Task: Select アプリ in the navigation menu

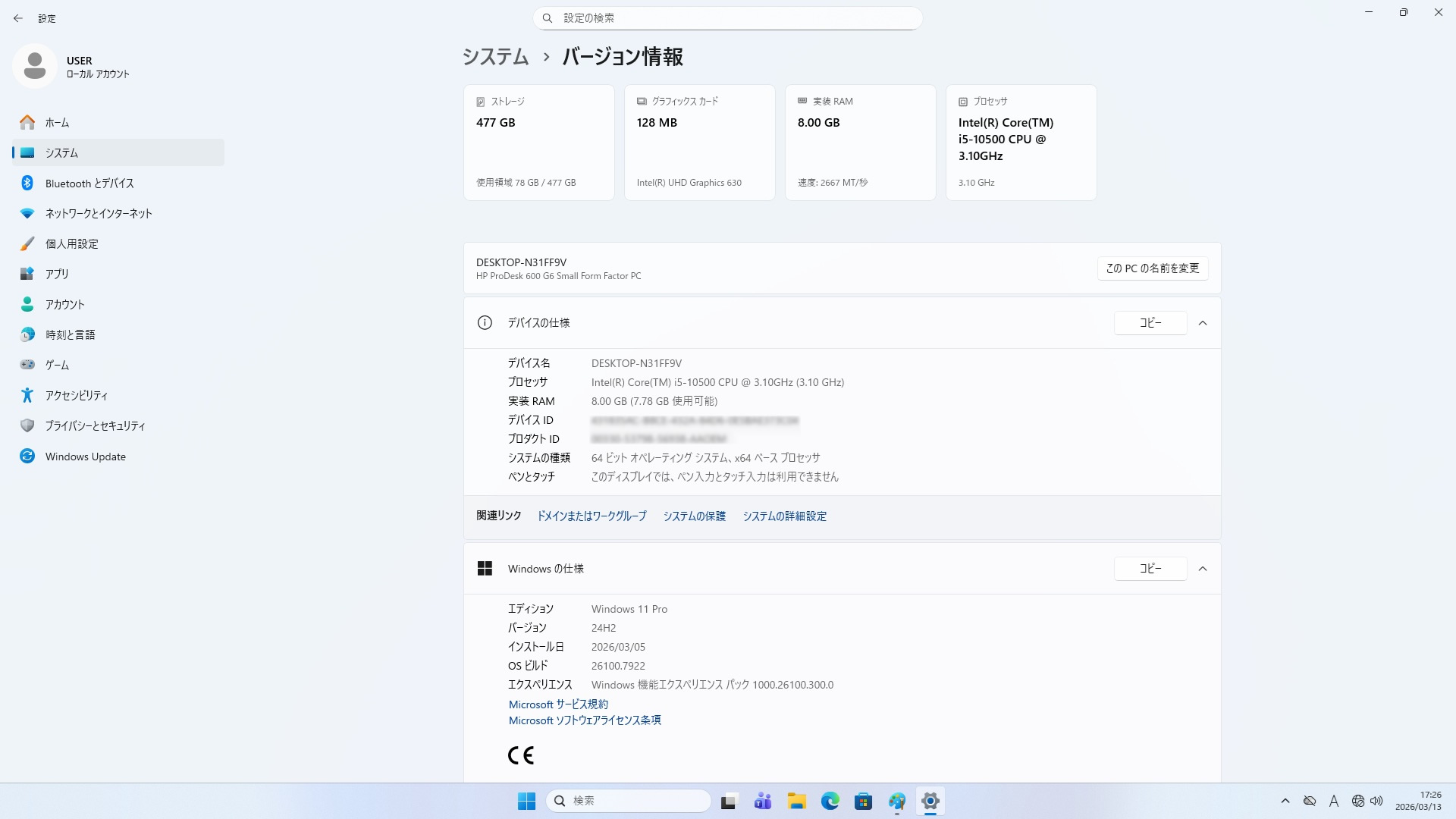Action: coord(57,275)
